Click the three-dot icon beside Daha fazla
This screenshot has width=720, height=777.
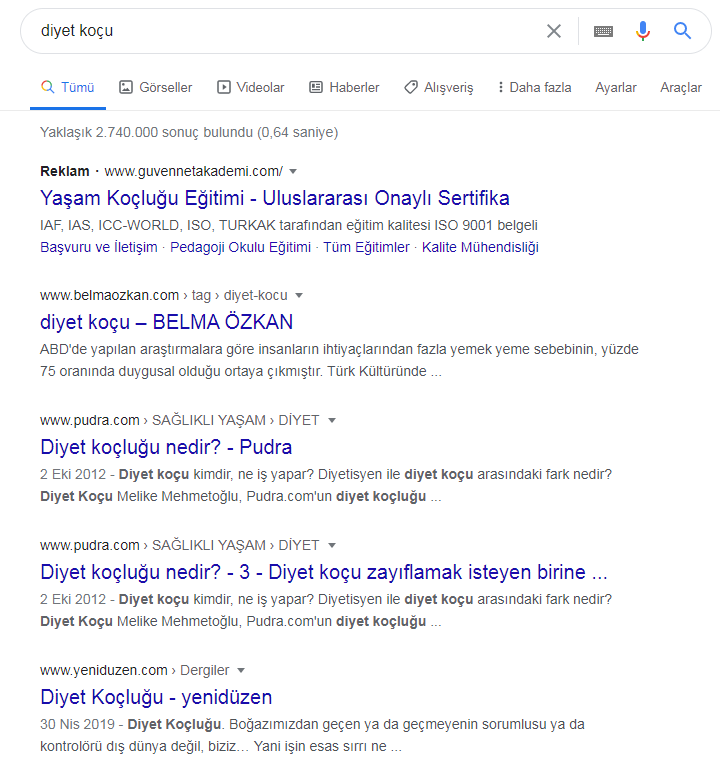coord(500,87)
